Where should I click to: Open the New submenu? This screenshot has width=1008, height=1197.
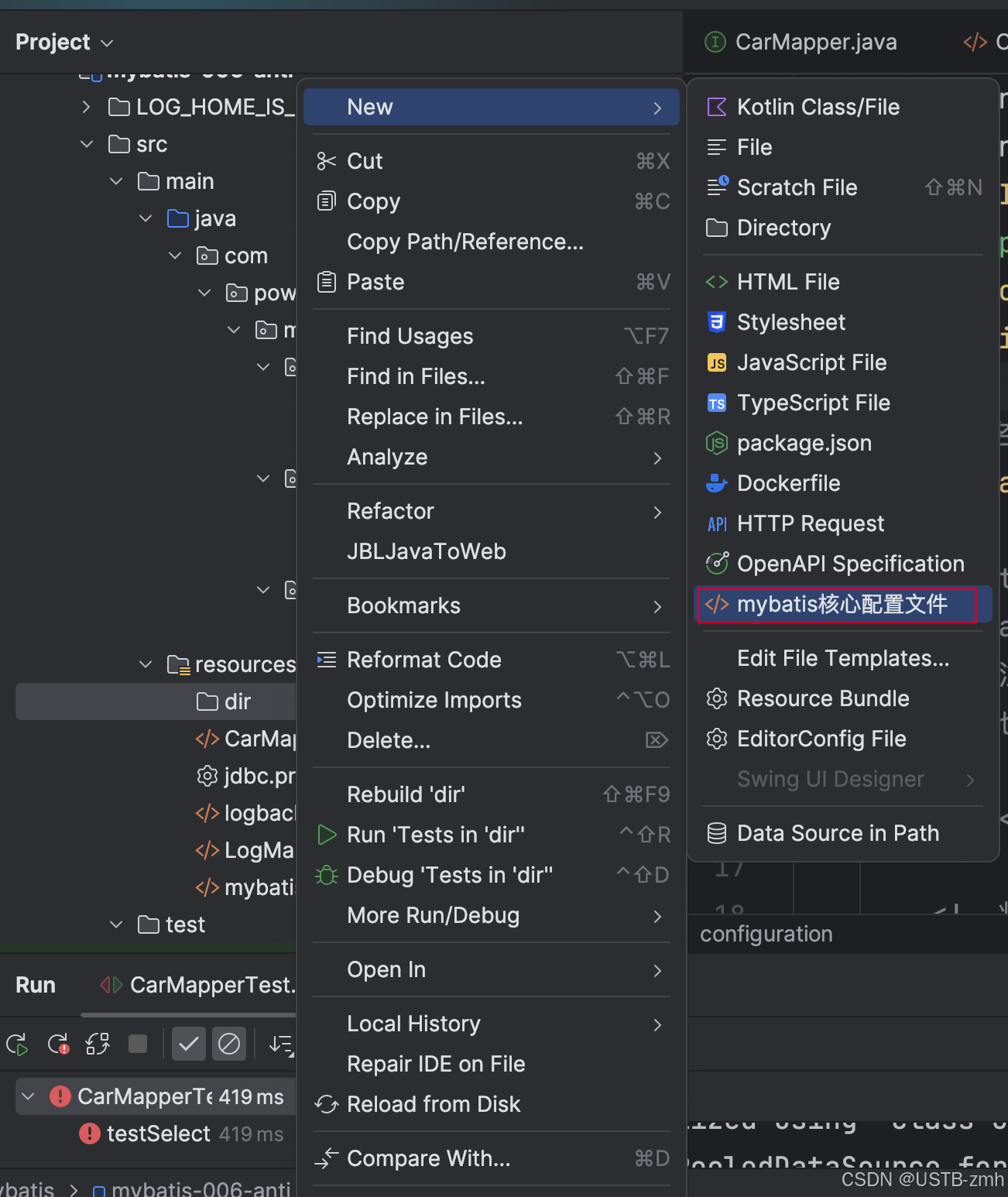pyautogui.click(x=492, y=107)
